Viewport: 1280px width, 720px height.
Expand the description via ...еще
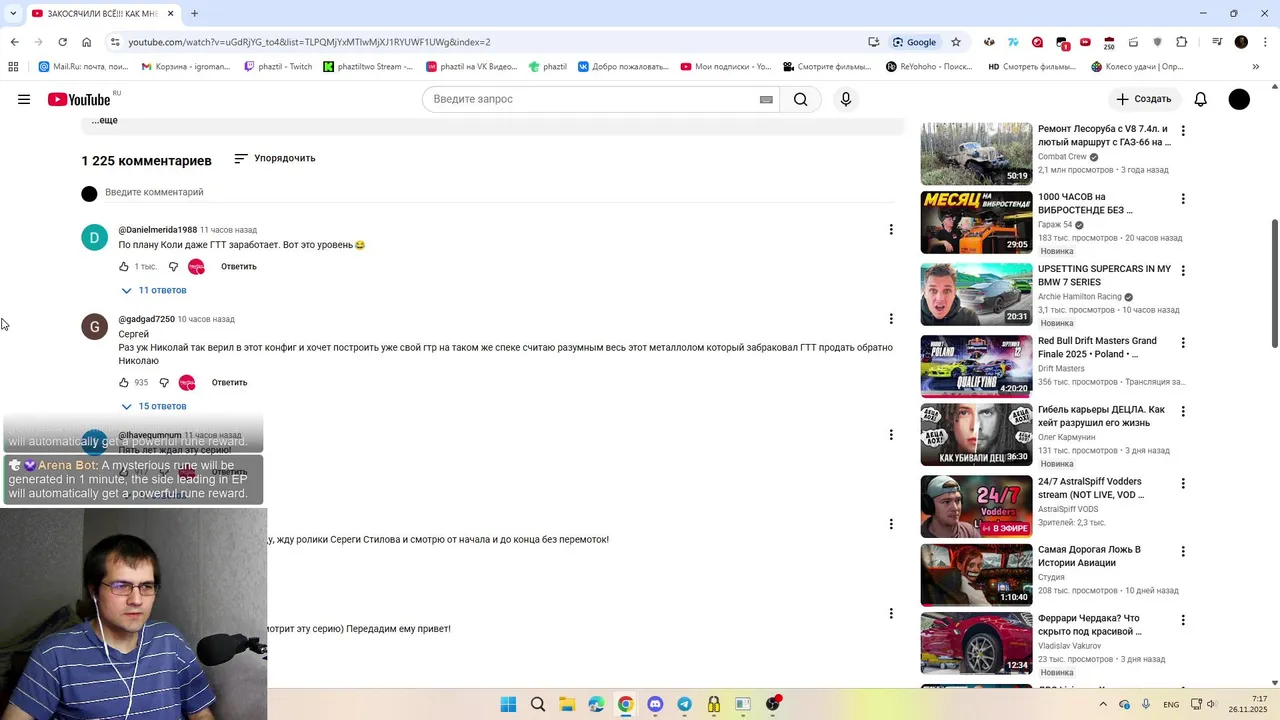(x=105, y=120)
